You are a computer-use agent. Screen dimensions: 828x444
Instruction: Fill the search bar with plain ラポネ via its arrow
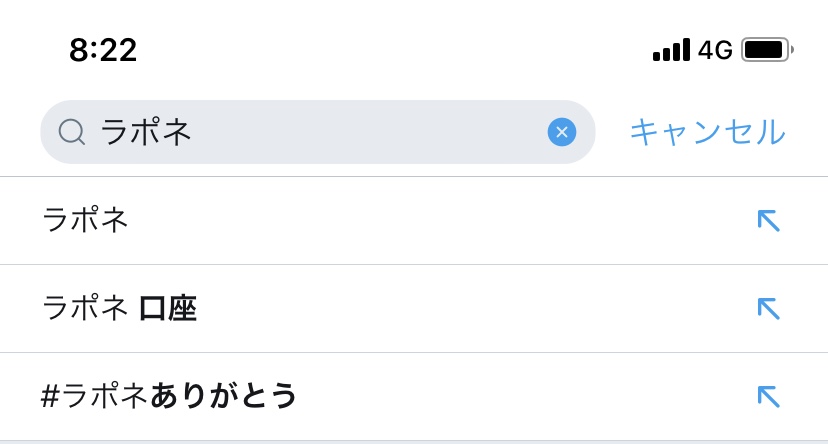click(768, 221)
